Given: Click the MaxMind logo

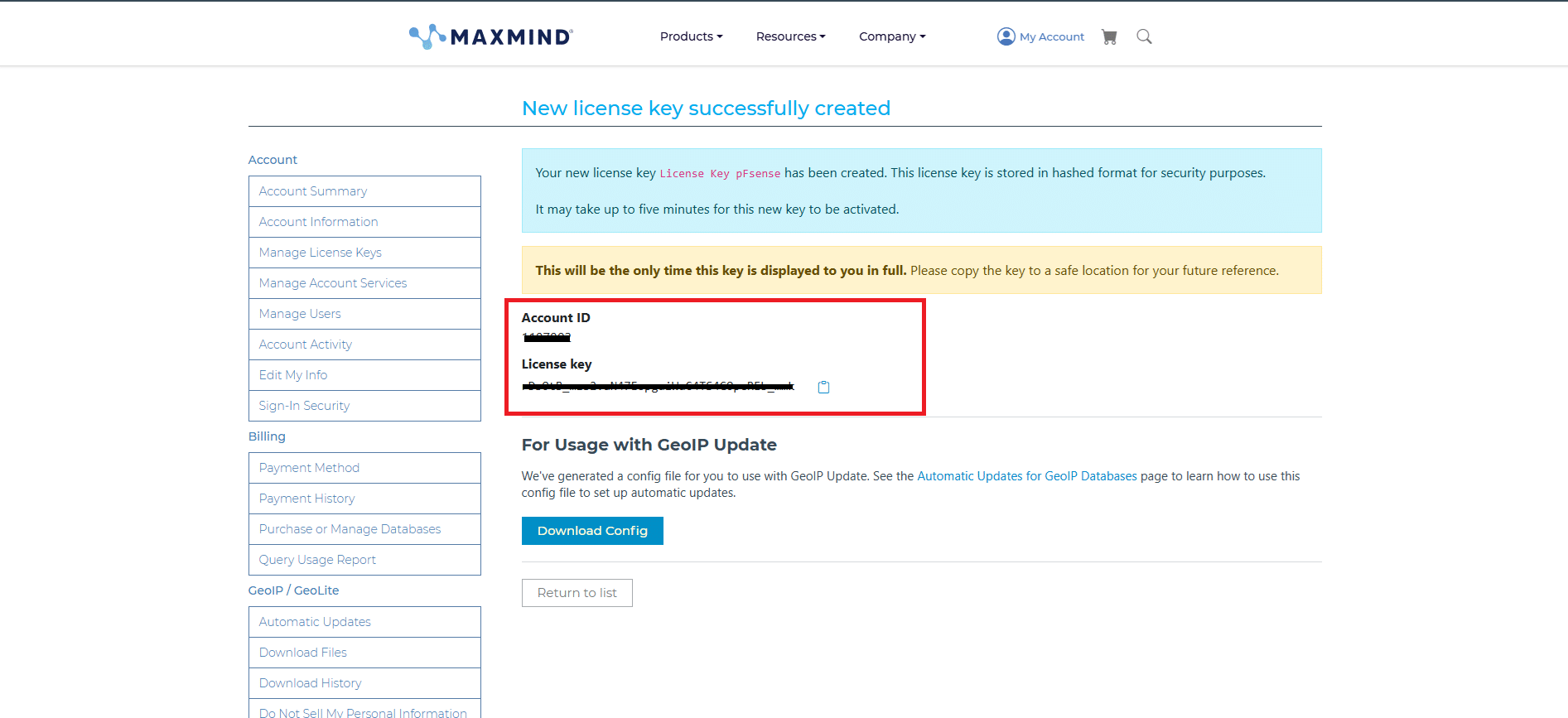Looking at the screenshot, I should (x=490, y=36).
